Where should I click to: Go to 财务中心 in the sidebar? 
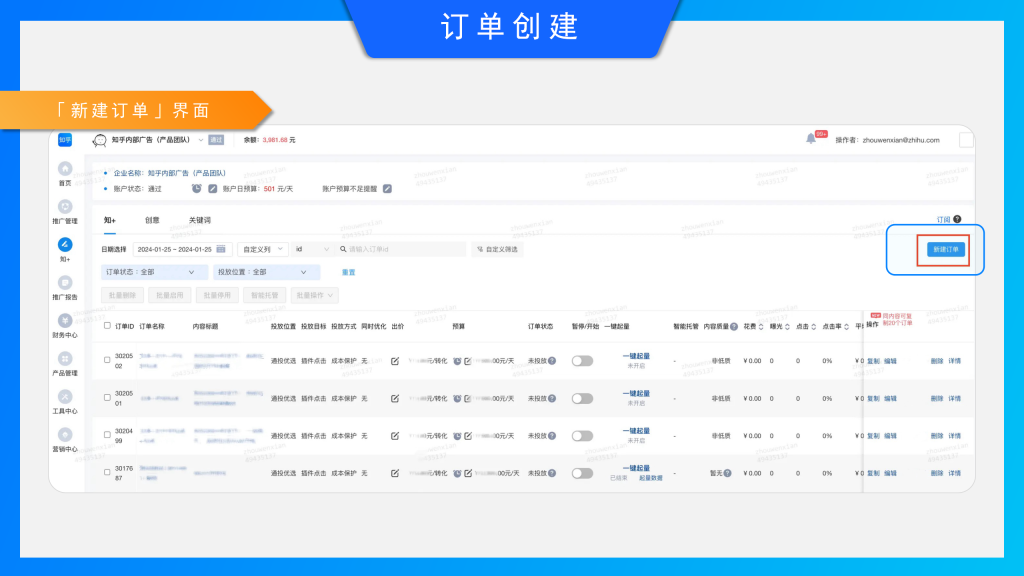pos(65,320)
